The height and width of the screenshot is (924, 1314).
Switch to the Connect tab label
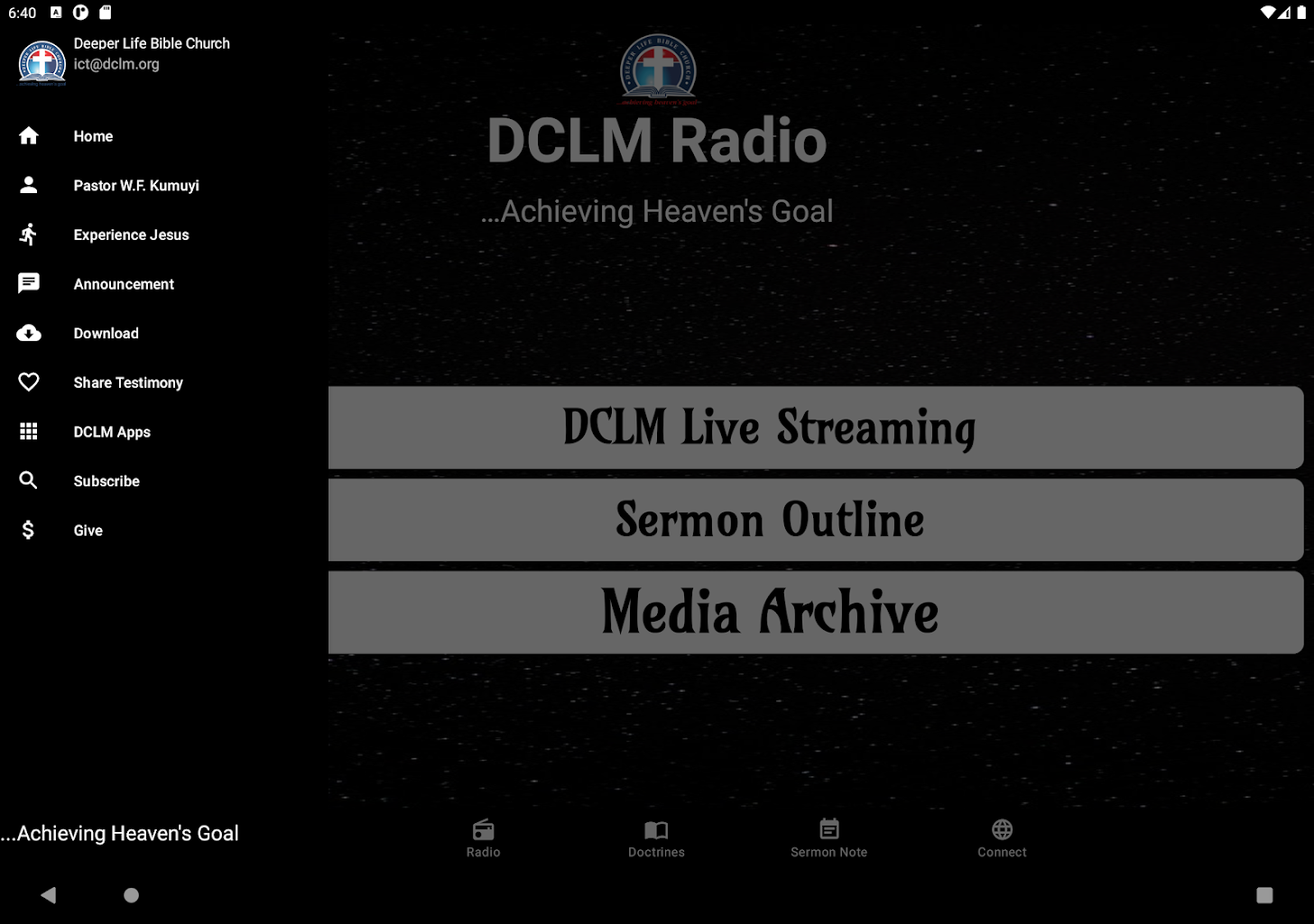pyautogui.click(x=1002, y=852)
